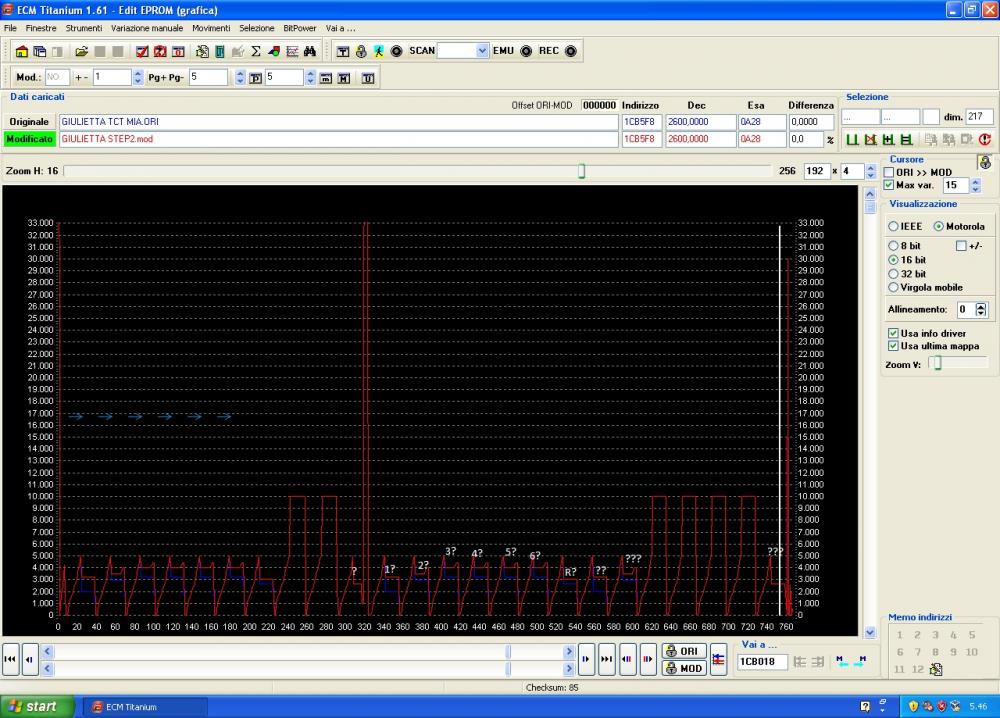Open the File menu
Screen dimensions: 1000x718
(x=10, y=28)
